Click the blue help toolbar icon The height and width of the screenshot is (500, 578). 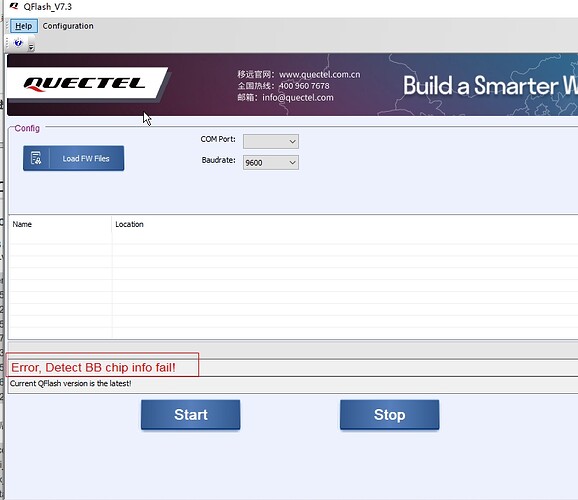point(18,43)
